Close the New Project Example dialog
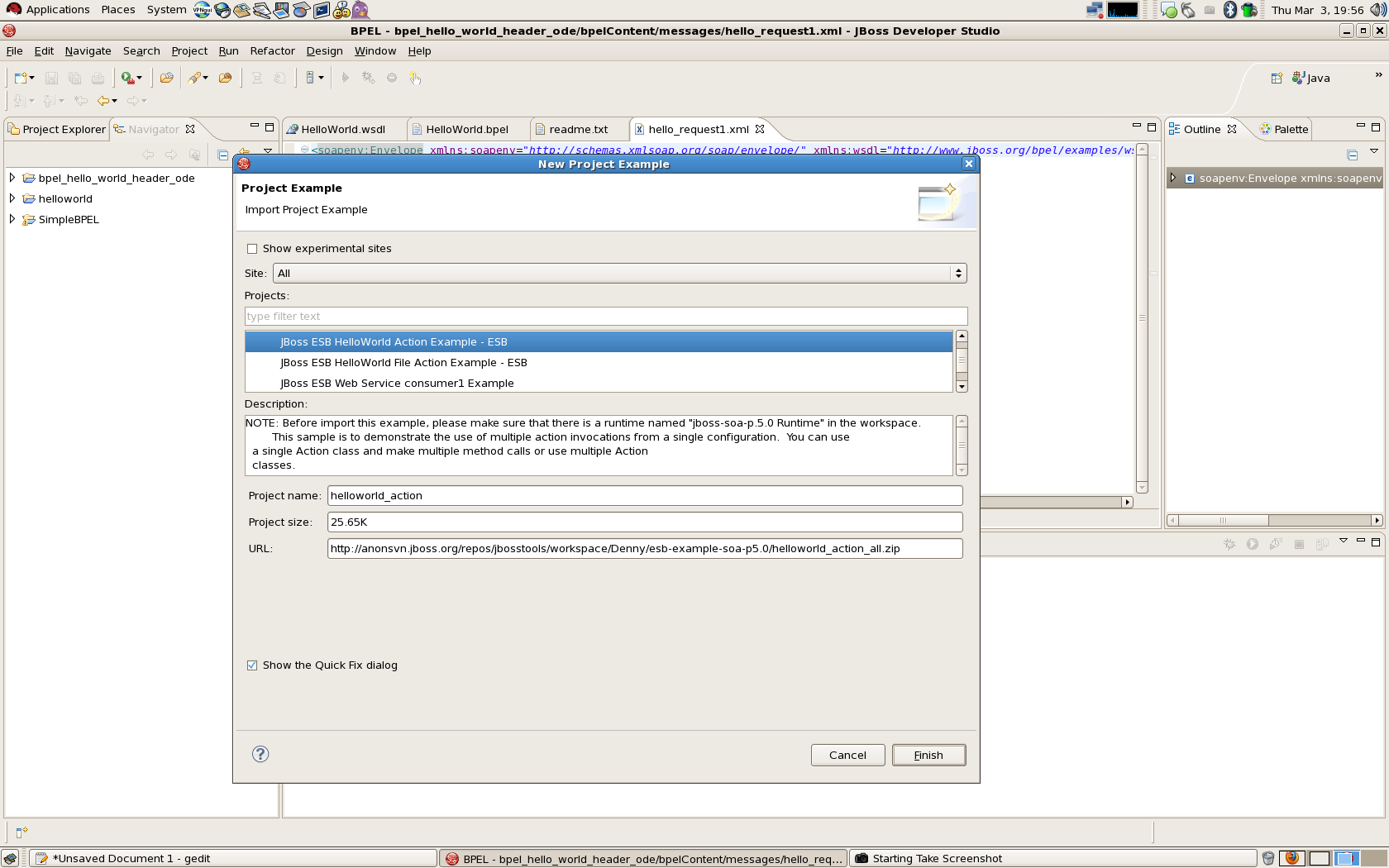Screen dimensions: 1389x868 (969, 164)
